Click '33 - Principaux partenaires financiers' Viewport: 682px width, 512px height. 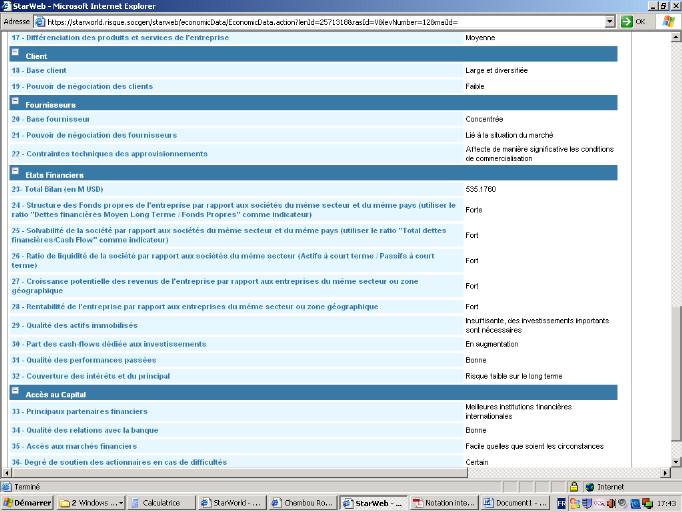pos(79,412)
